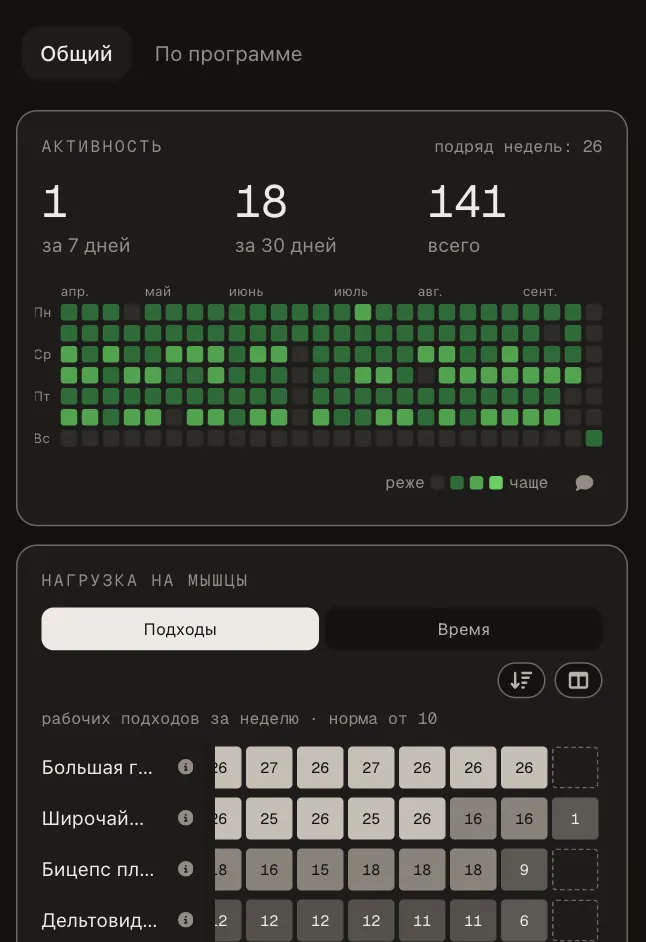Select the green Sunday activity cell
Screen dimensions: 646x942
(x=594, y=439)
